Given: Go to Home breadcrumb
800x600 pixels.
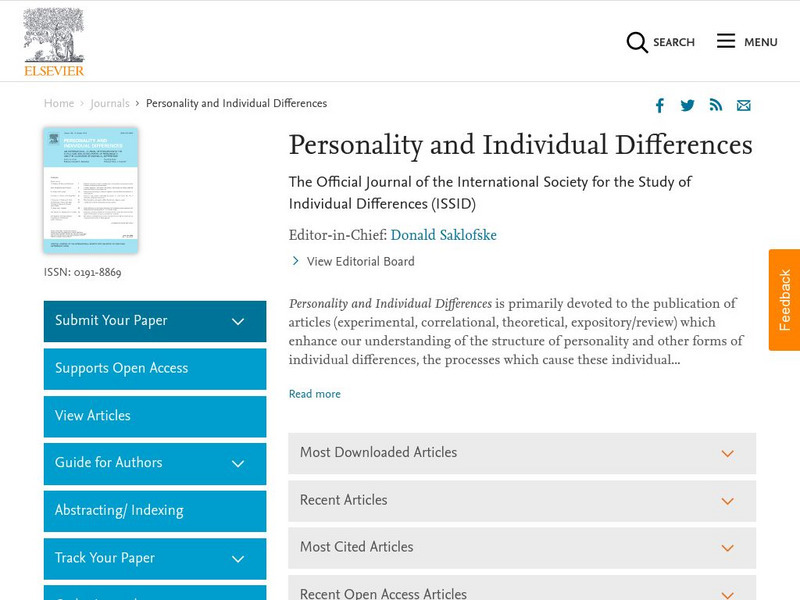Looking at the screenshot, I should tap(59, 103).
